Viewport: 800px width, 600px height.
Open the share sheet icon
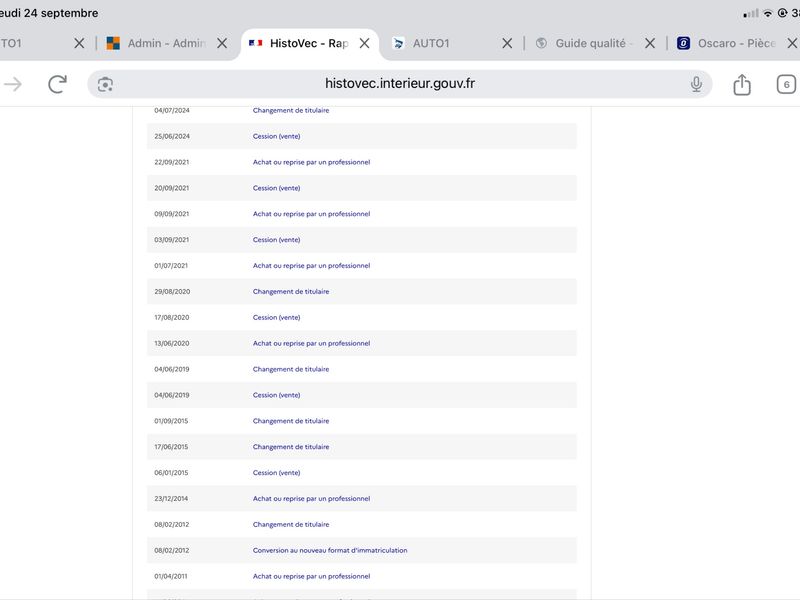point(742,84)
